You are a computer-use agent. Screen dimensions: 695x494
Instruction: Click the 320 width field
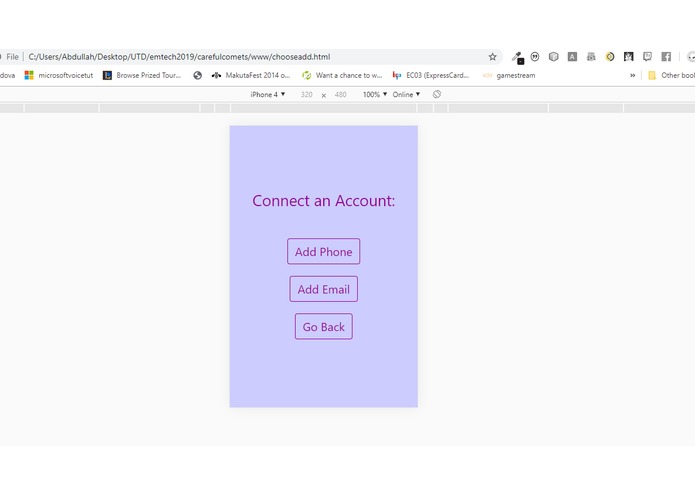[x=306, y=94]
